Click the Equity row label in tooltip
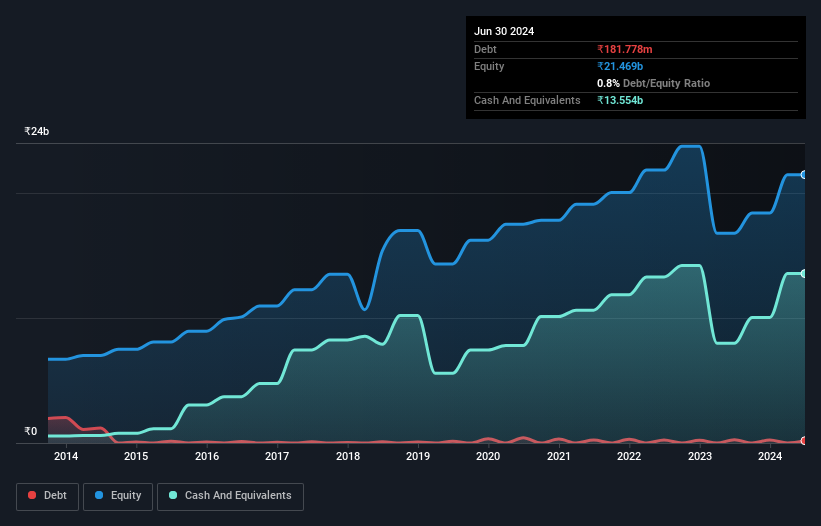 click(489, 66)
